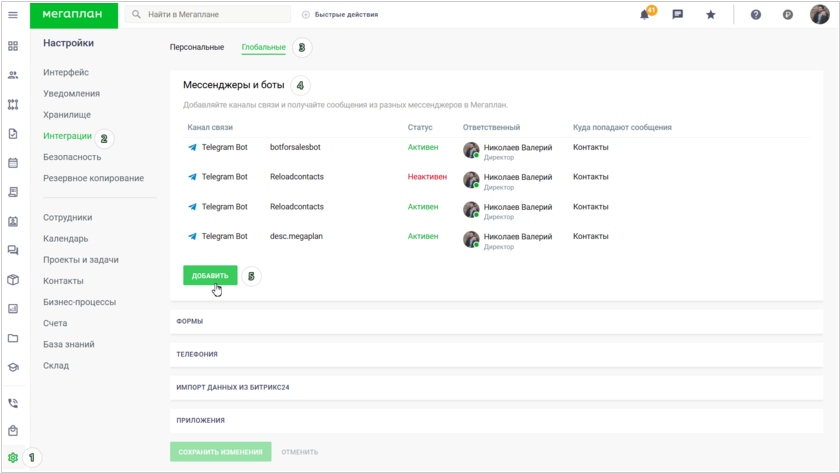Click the telephony phone icon in sidebar
840x473 pixels.
pos(13,403)
